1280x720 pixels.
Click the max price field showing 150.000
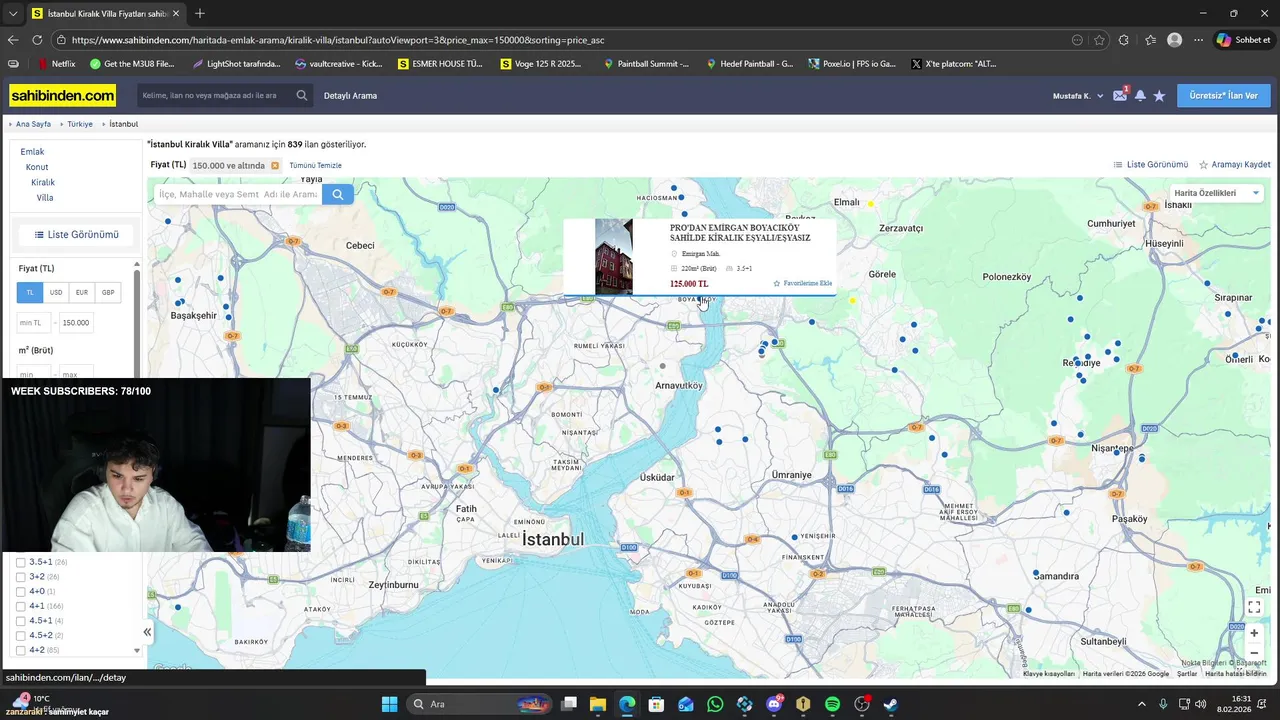coord(76,323)
